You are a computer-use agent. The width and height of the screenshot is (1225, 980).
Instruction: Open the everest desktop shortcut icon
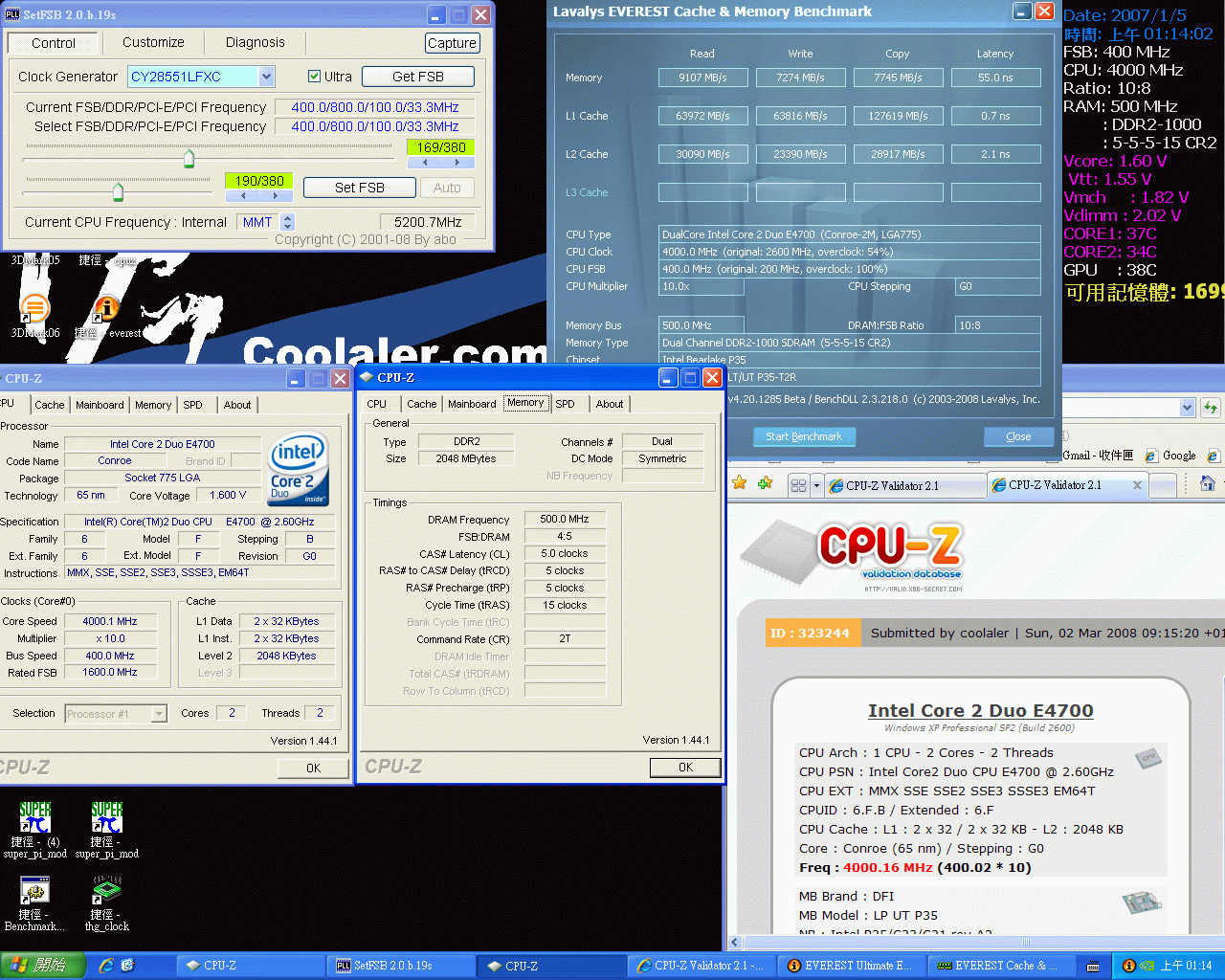(106, 309)
